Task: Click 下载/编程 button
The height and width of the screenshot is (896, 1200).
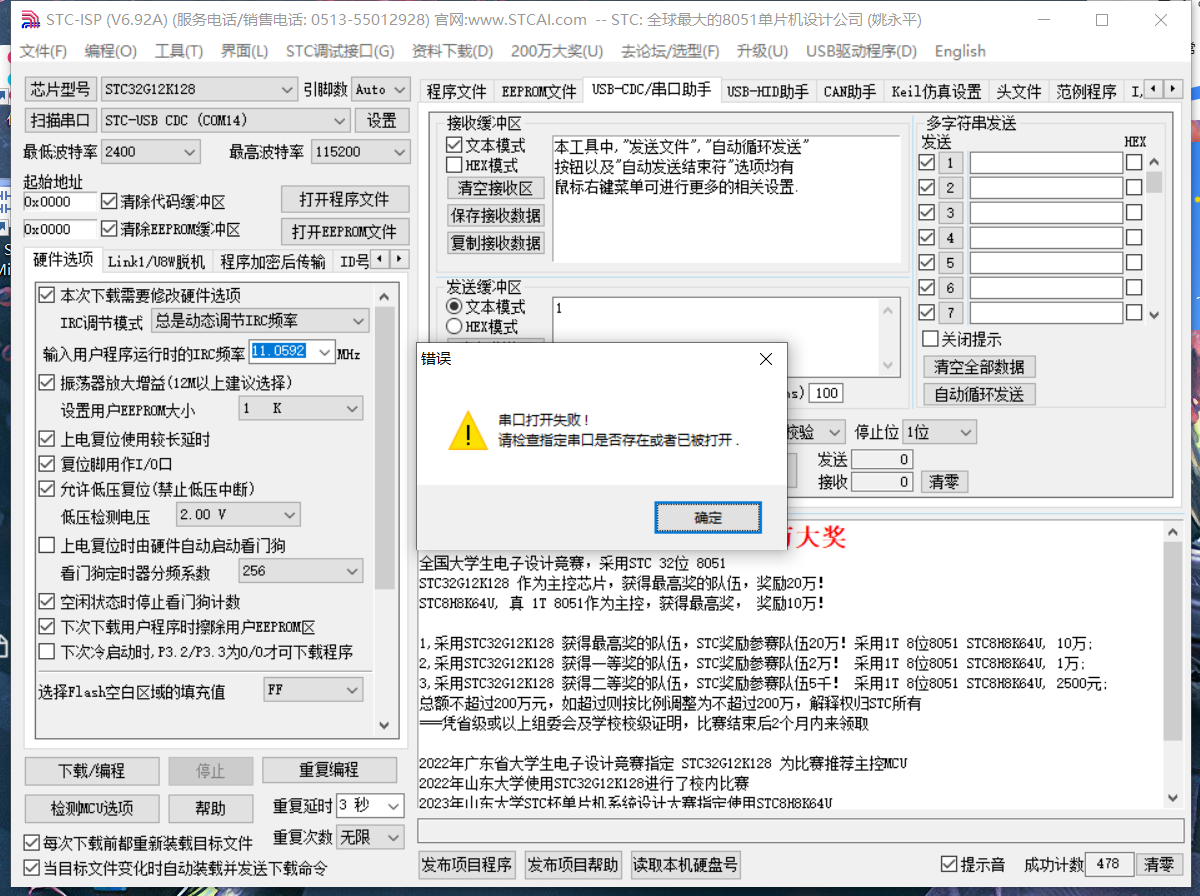Action: [92, 771]
